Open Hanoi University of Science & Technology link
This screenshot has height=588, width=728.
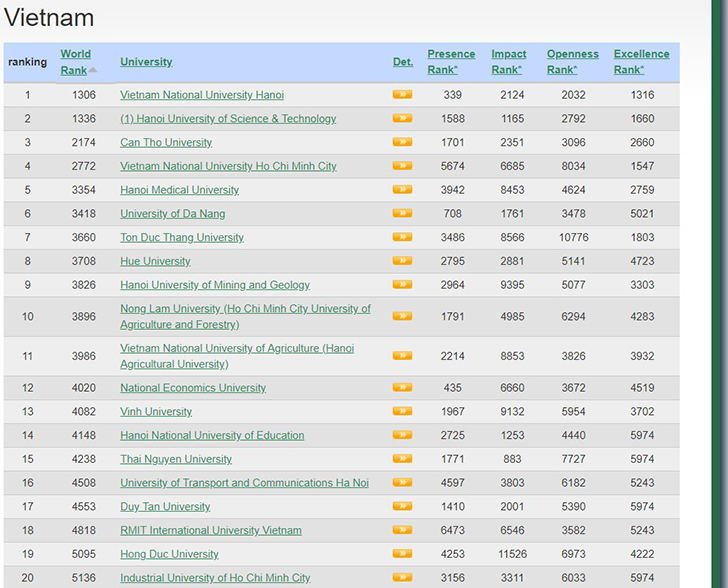tap(228, 119)
